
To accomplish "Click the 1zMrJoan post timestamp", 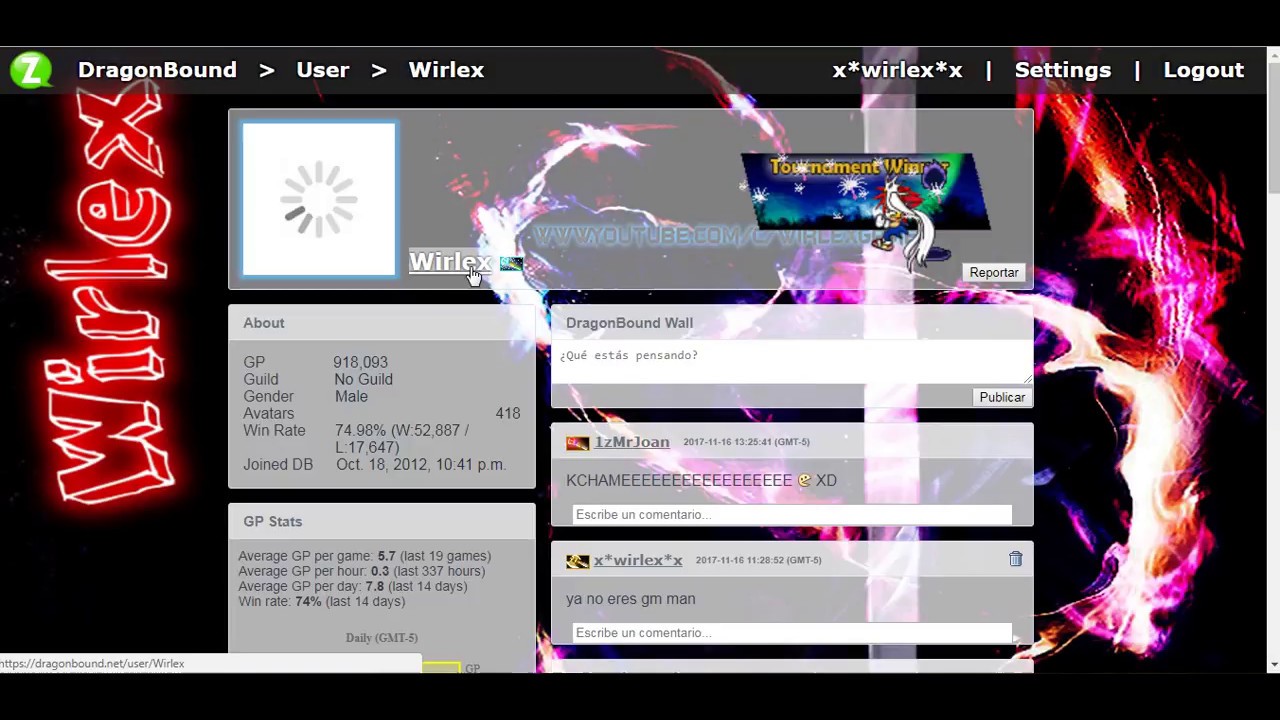I will tap(746, 442).
